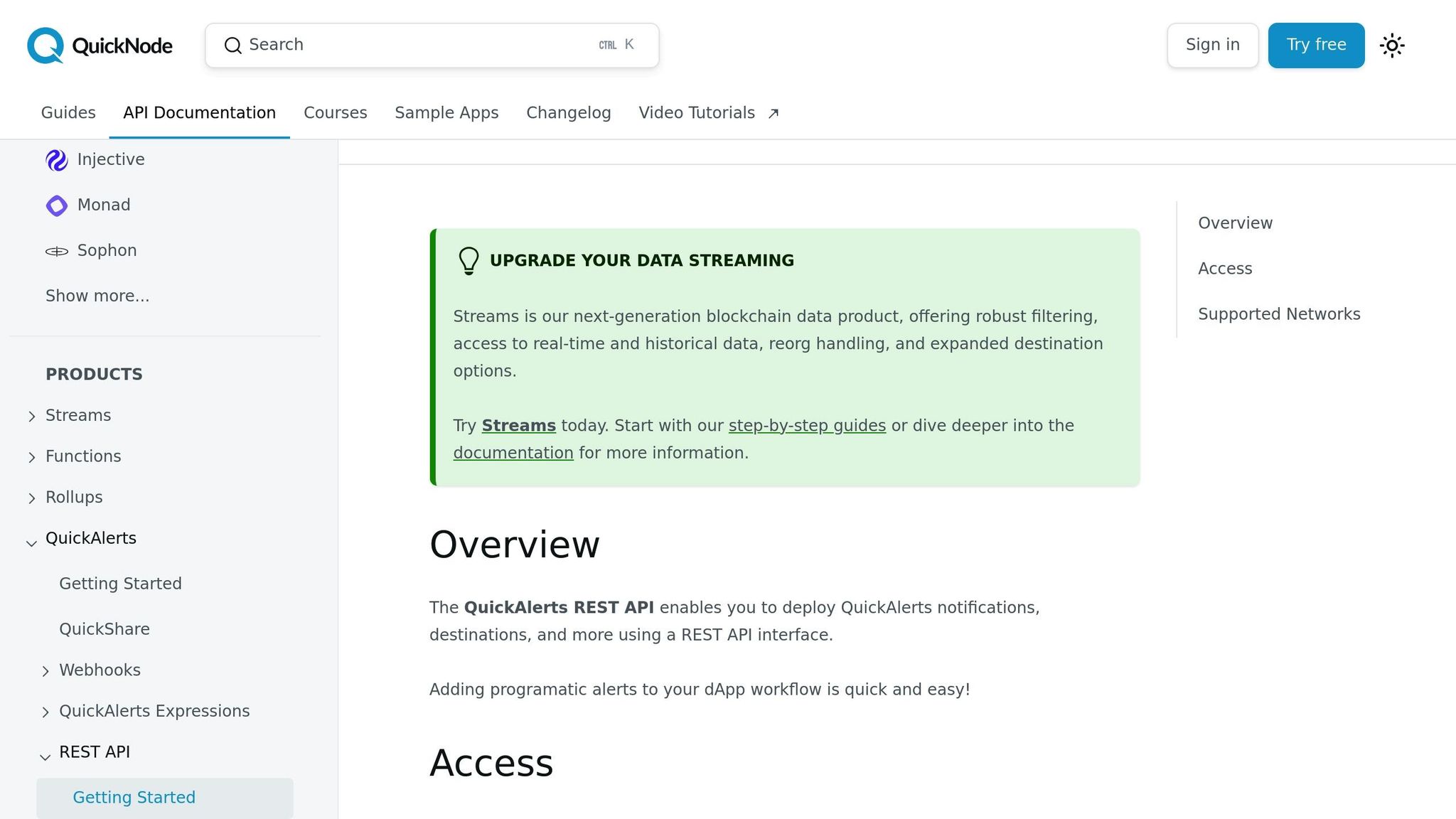1456x819 pixels.
Task: Click the lightbulb icon in the upgrade banner
Action: [x=469, y=261]
